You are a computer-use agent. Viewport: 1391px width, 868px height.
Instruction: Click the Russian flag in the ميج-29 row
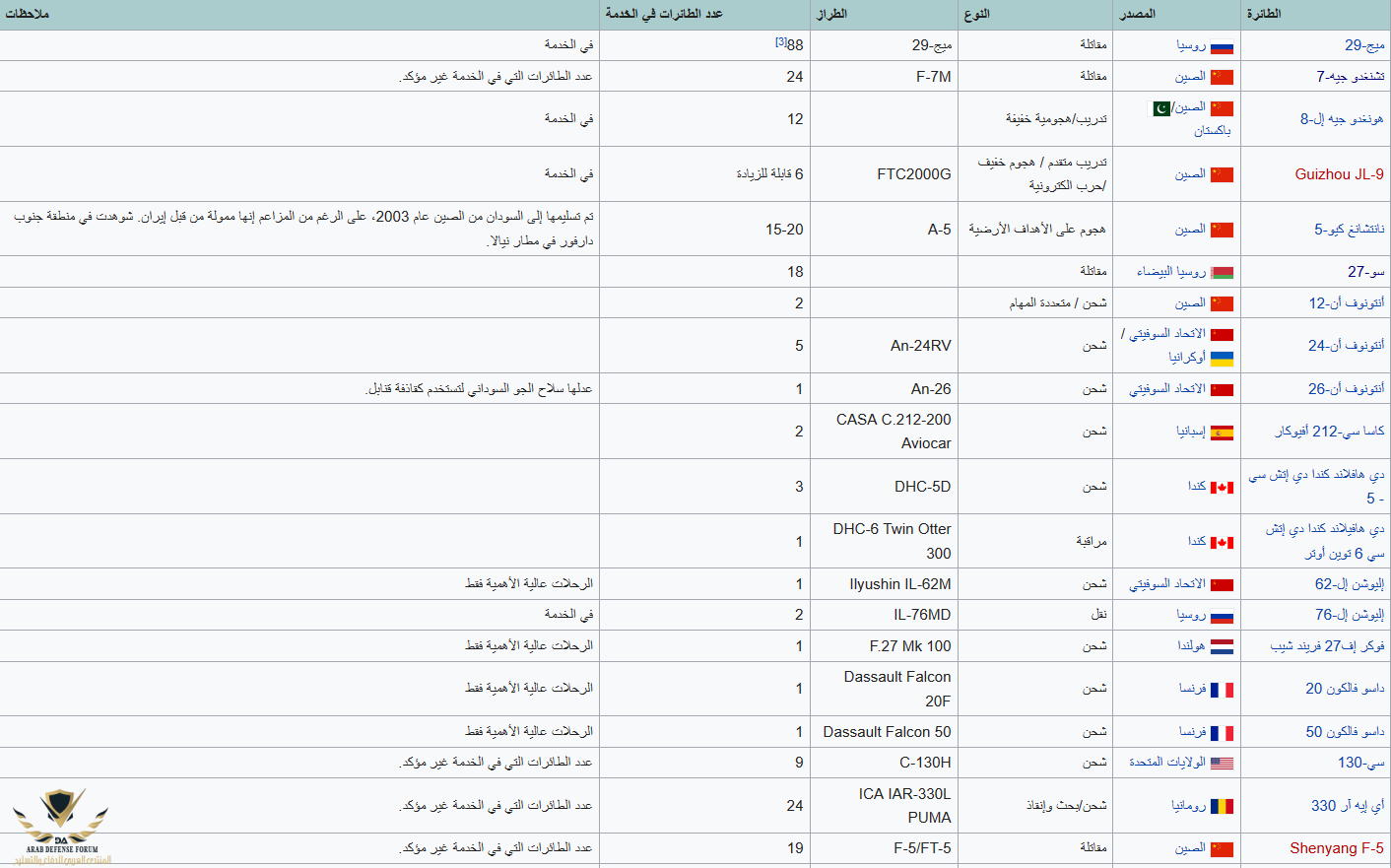(1222, 46)
